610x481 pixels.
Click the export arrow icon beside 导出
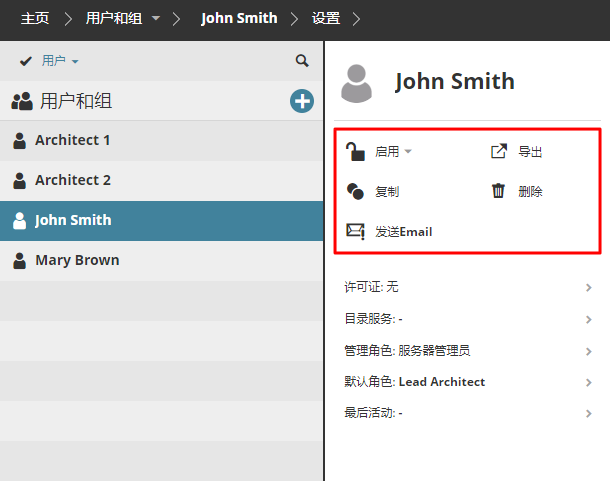coord(499,151)
